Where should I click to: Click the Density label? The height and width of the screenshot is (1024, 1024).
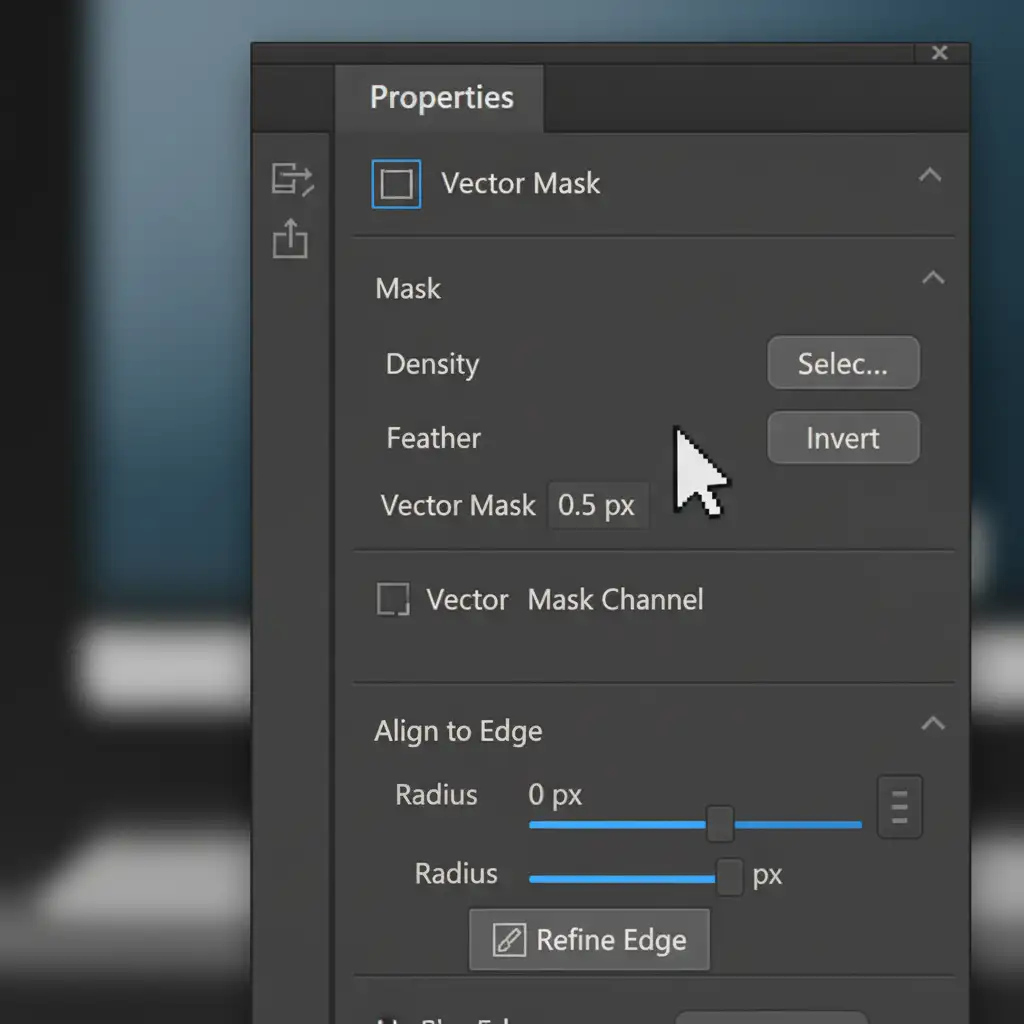pyautogui.click(x=432, y=364)
